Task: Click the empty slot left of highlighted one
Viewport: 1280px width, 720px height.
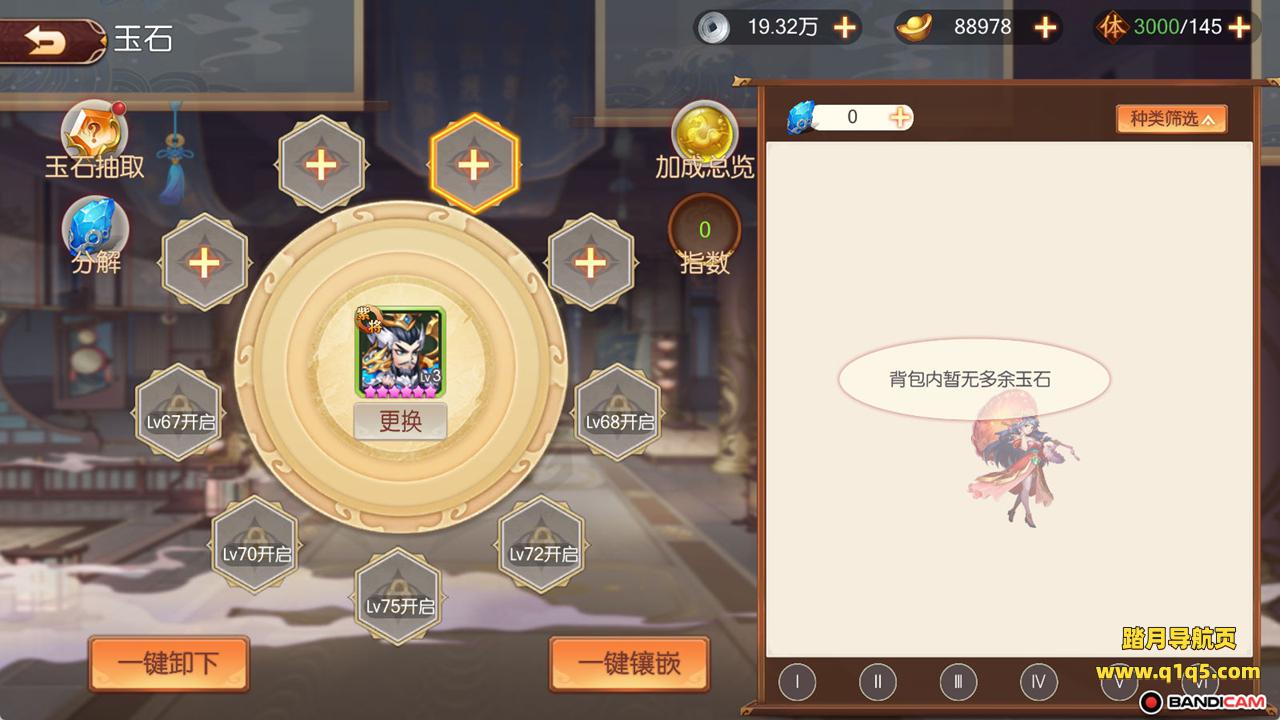Action: 321,163
